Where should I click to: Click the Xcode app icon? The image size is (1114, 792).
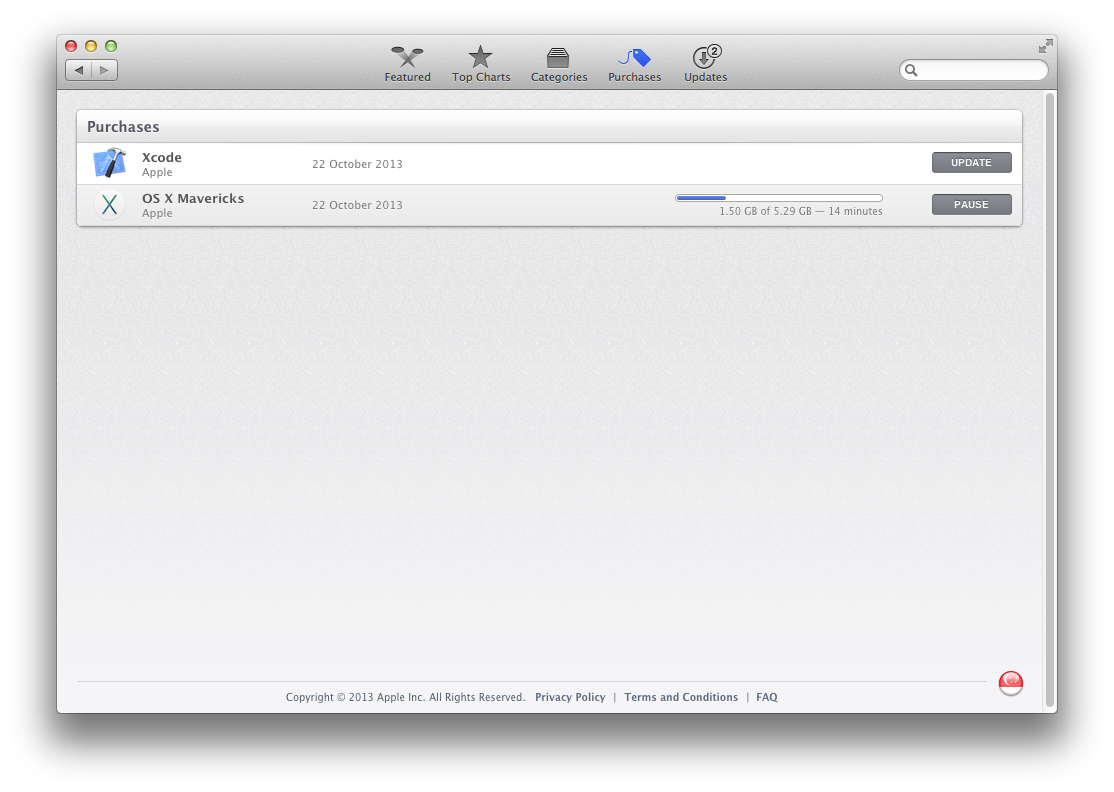109,163
